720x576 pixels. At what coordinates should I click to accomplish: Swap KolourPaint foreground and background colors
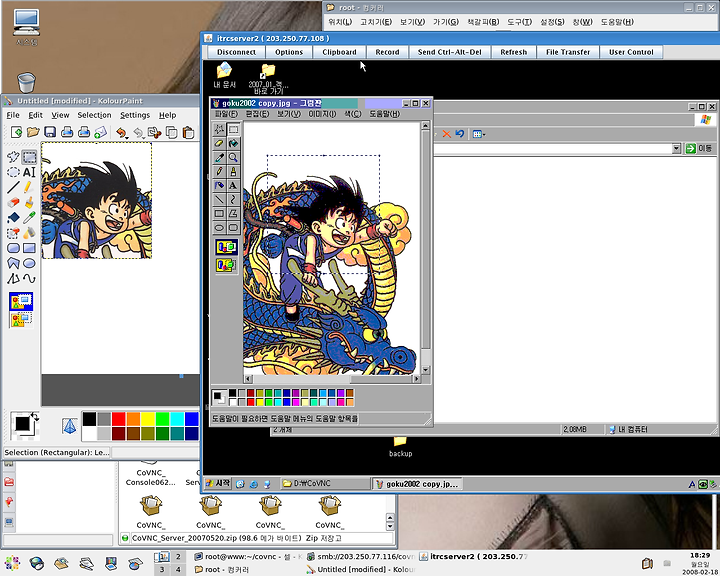(34, 416)
